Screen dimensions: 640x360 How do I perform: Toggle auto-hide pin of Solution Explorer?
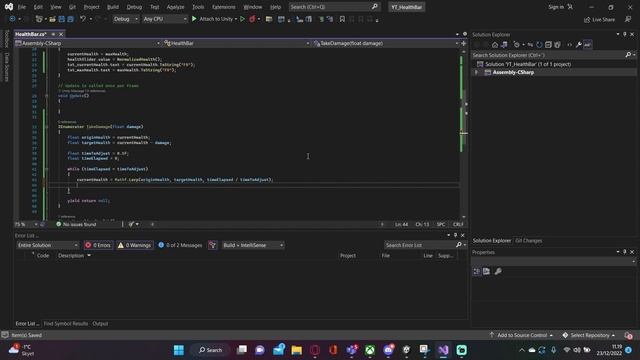[x=624, y=34]
